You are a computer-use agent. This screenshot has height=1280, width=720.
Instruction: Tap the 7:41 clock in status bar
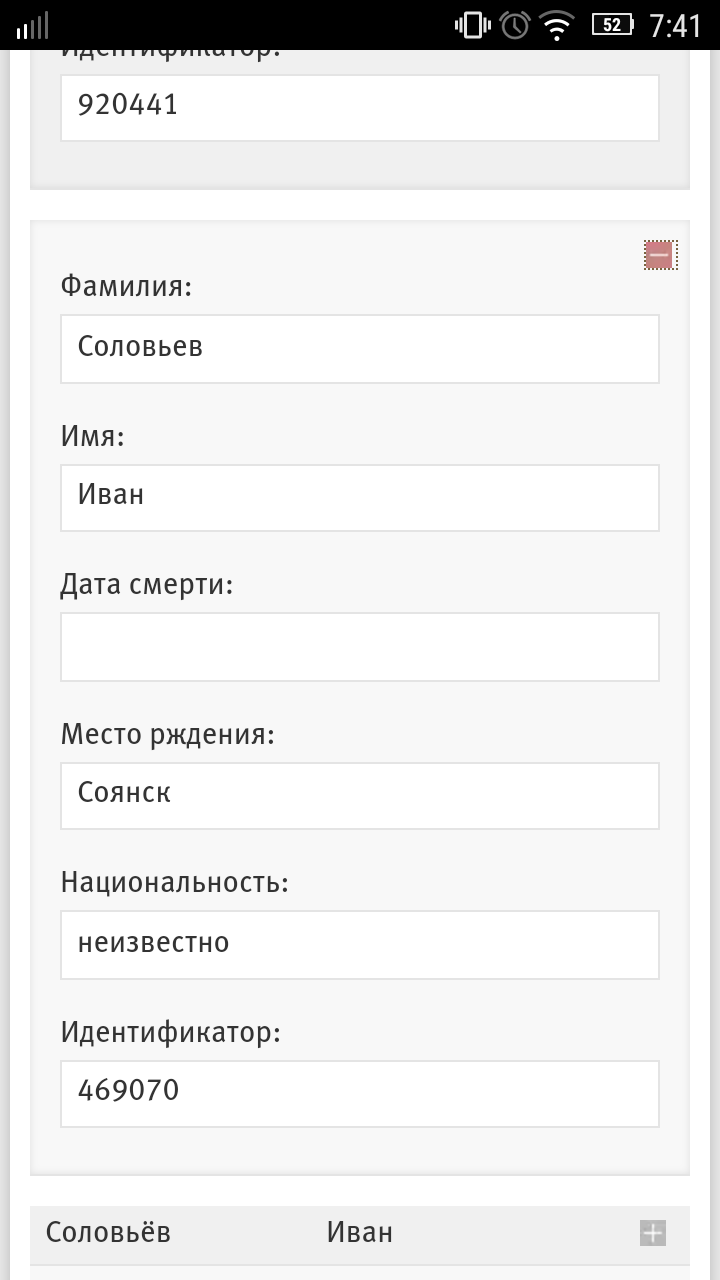click(x=676, y=25)
